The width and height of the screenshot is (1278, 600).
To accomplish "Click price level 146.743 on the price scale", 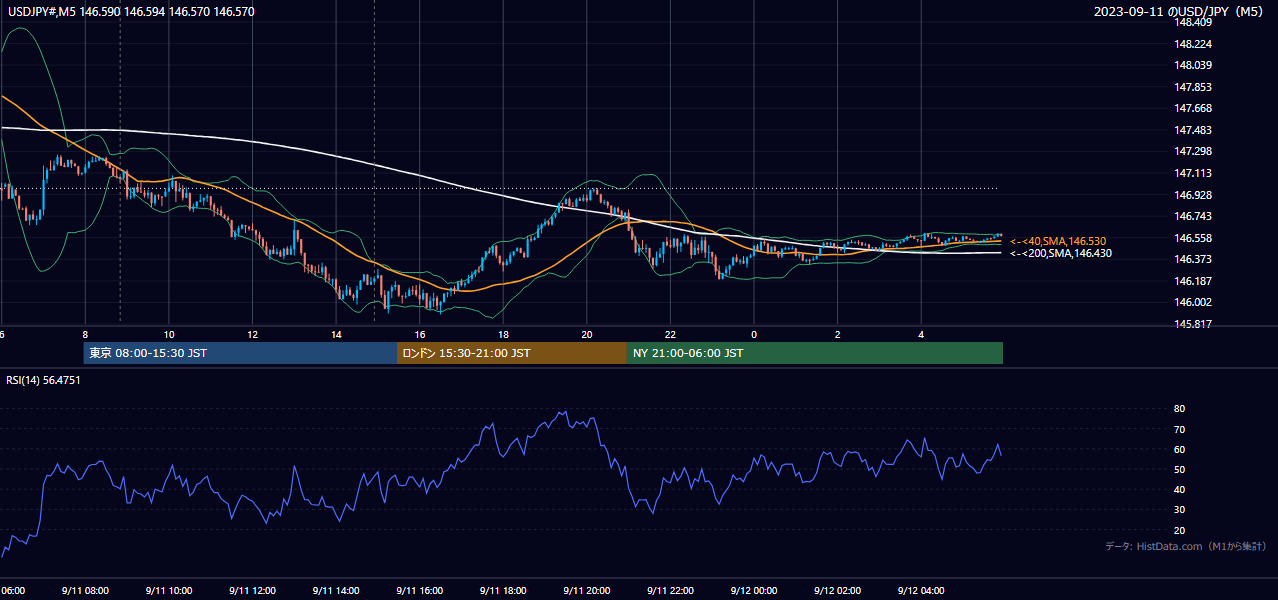I will click(x=1194, y=216).
